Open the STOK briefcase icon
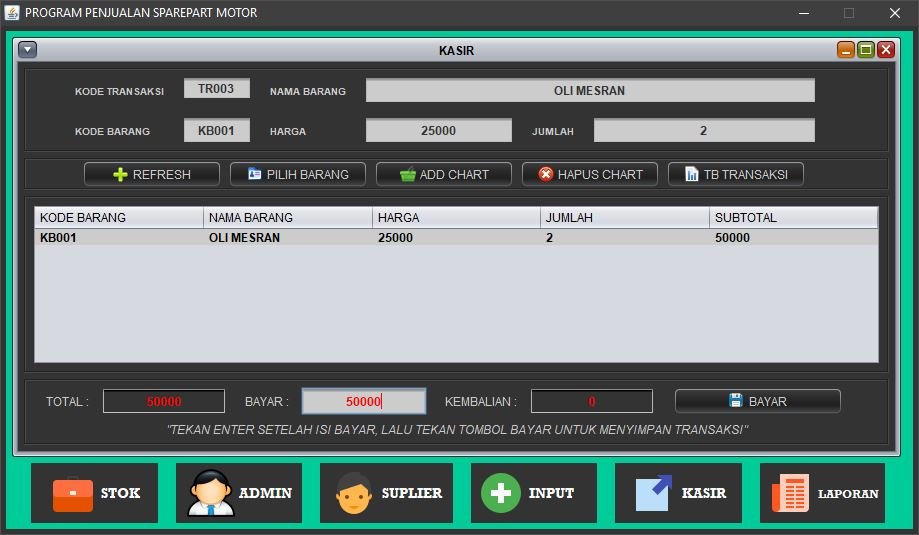Image resolution: width=919 pixels, height=535 pixels. click(73, 493)
